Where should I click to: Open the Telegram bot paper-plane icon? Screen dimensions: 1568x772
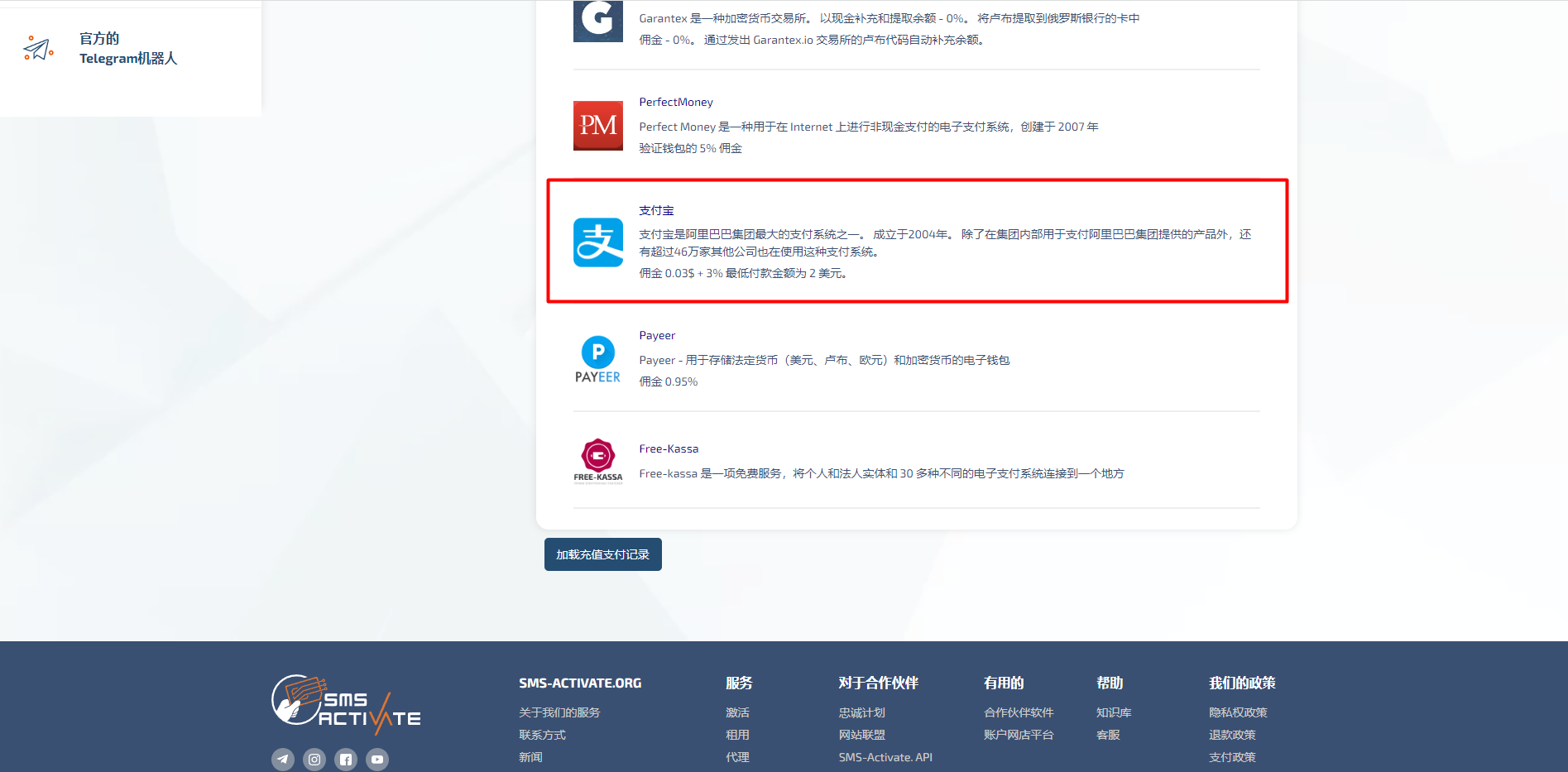coord(39,49)
